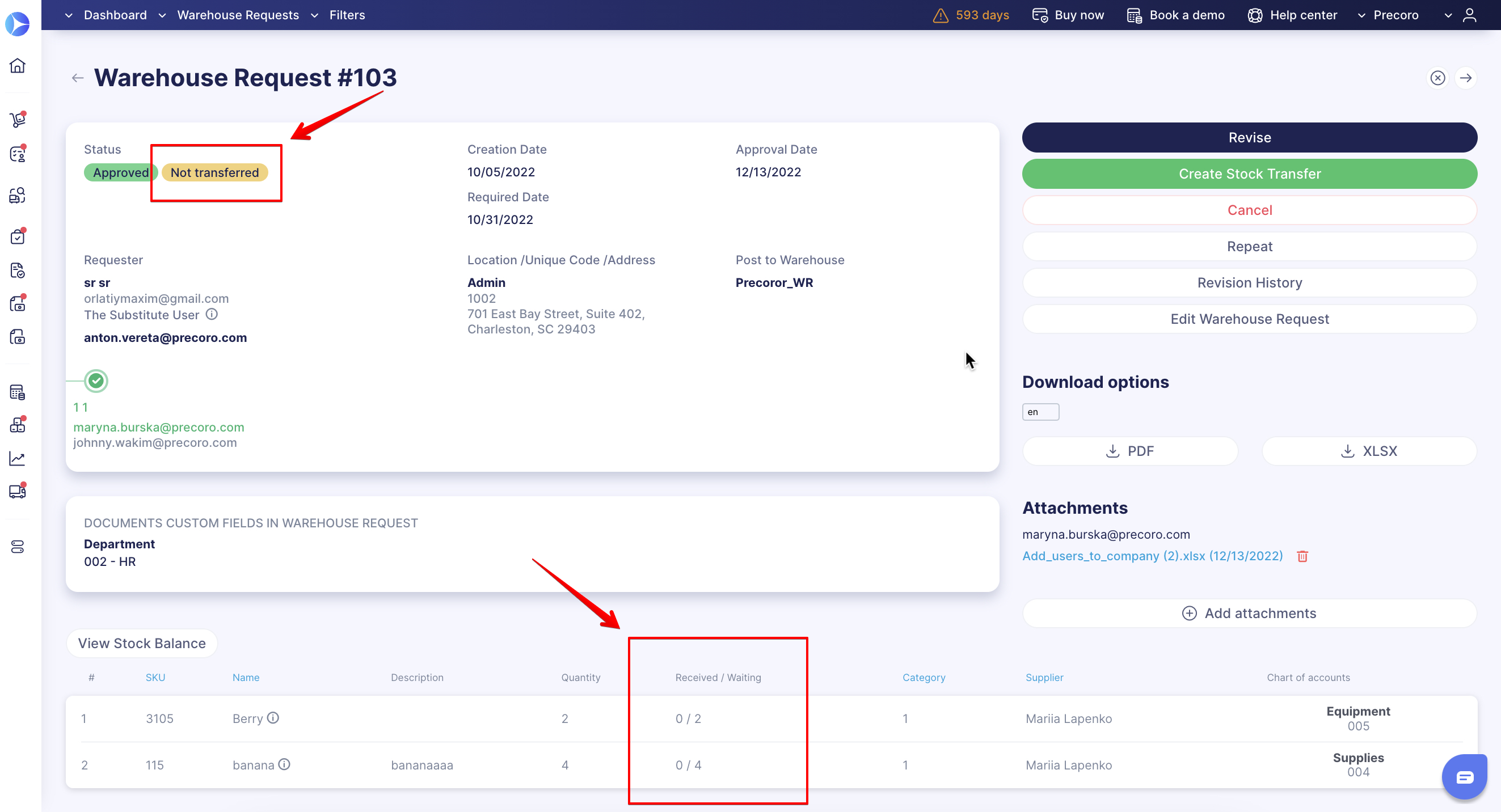This screenshot has width=1501, height=812.
Task: Click Precoror_WR warehouse name
Action: tap(774, 282)
